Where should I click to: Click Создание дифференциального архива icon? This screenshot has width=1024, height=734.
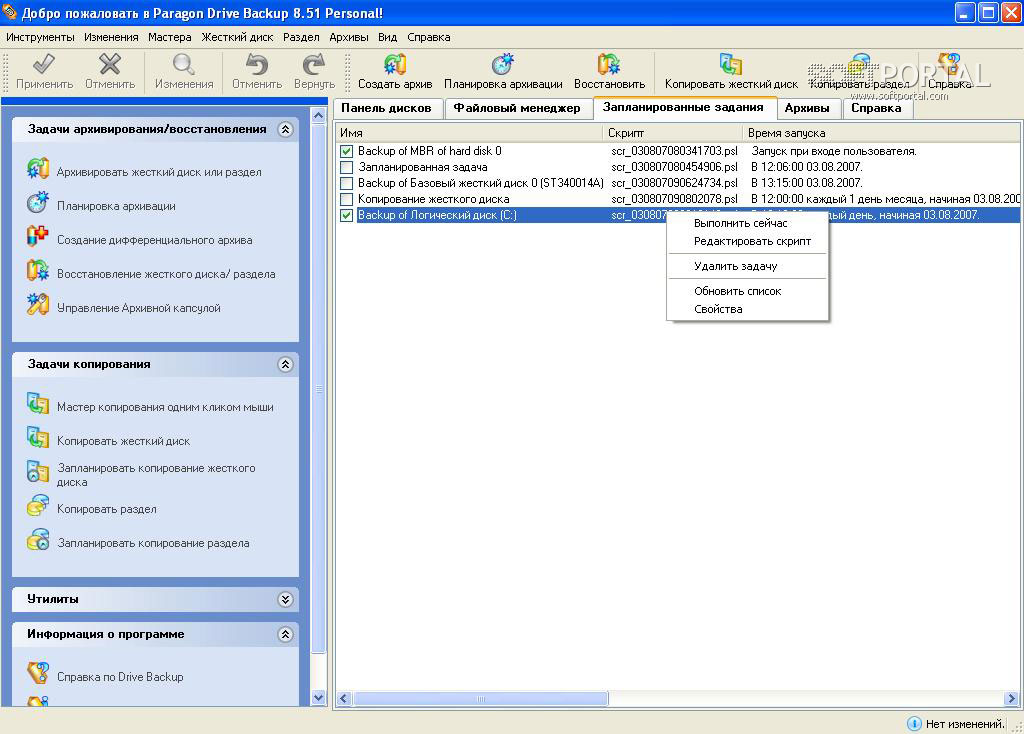pos(38,236)
